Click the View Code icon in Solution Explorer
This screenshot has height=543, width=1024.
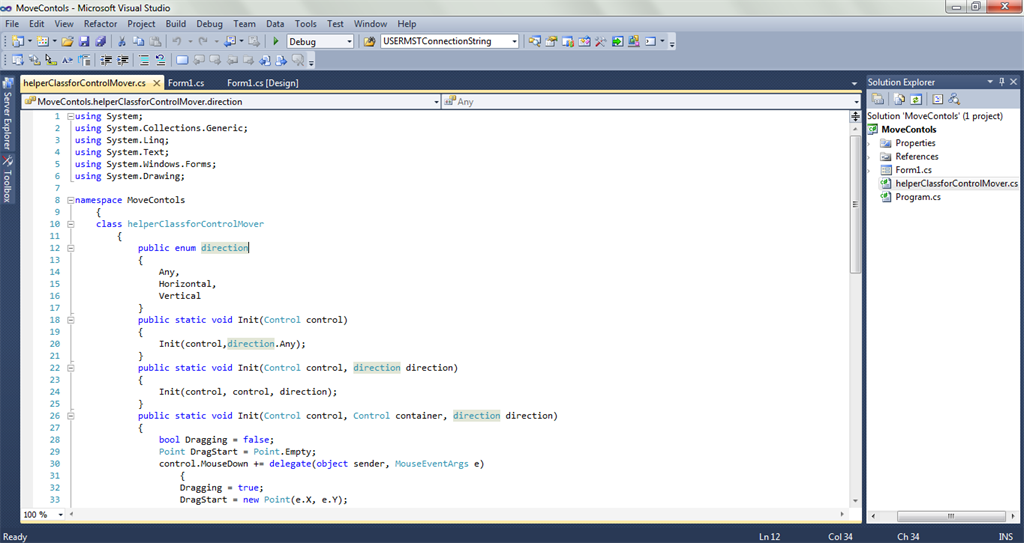point(937,99)
